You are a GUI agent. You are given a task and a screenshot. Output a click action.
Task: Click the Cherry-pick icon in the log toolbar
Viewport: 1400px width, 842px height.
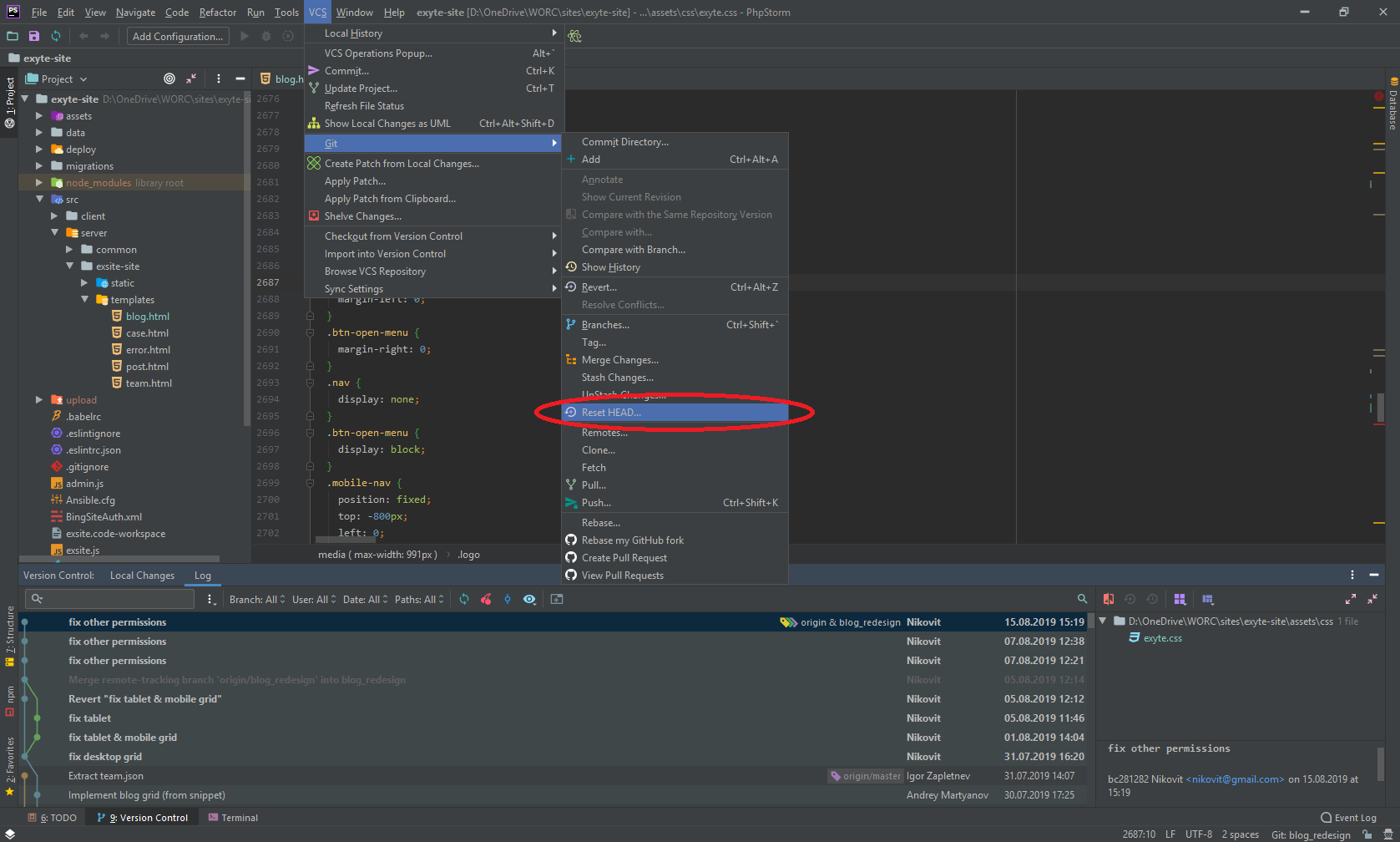(x=486, y=599)
